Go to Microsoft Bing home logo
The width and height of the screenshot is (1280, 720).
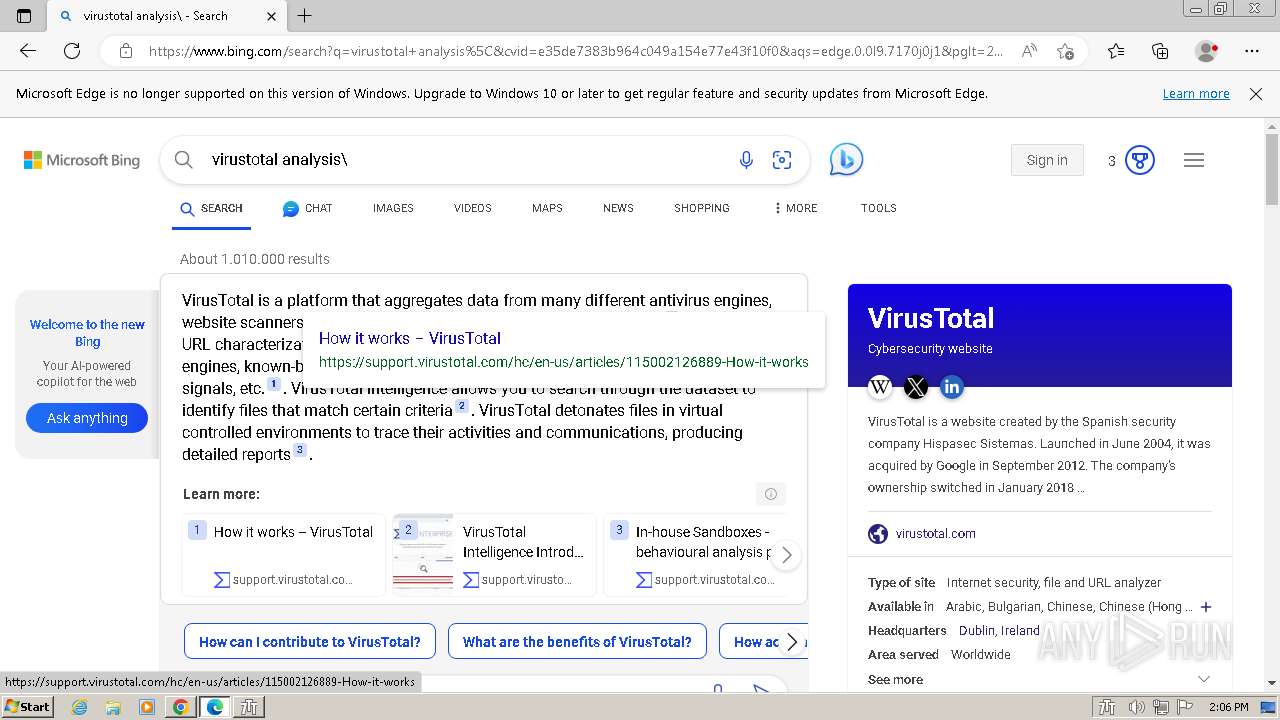pyautogui.click(x=82, y=160)
